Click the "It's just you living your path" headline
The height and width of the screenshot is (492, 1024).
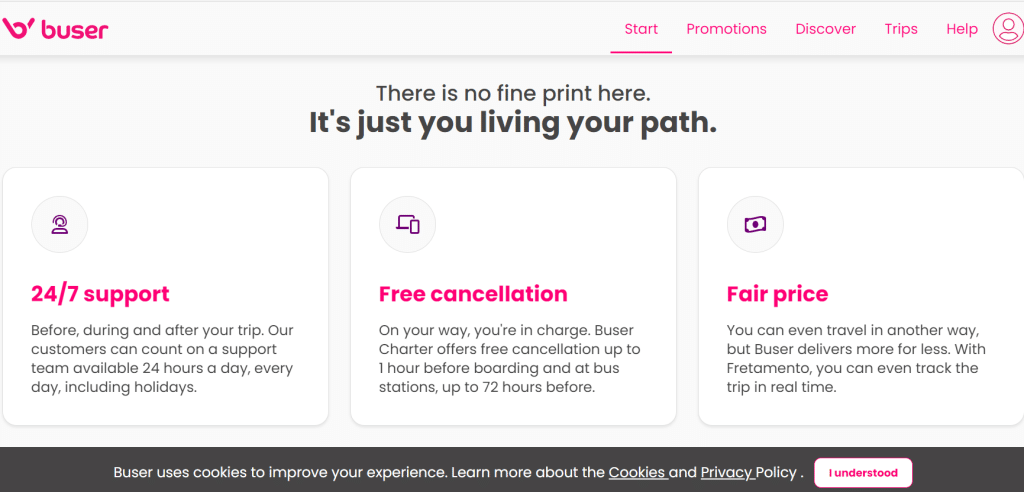tap(512, 123)
